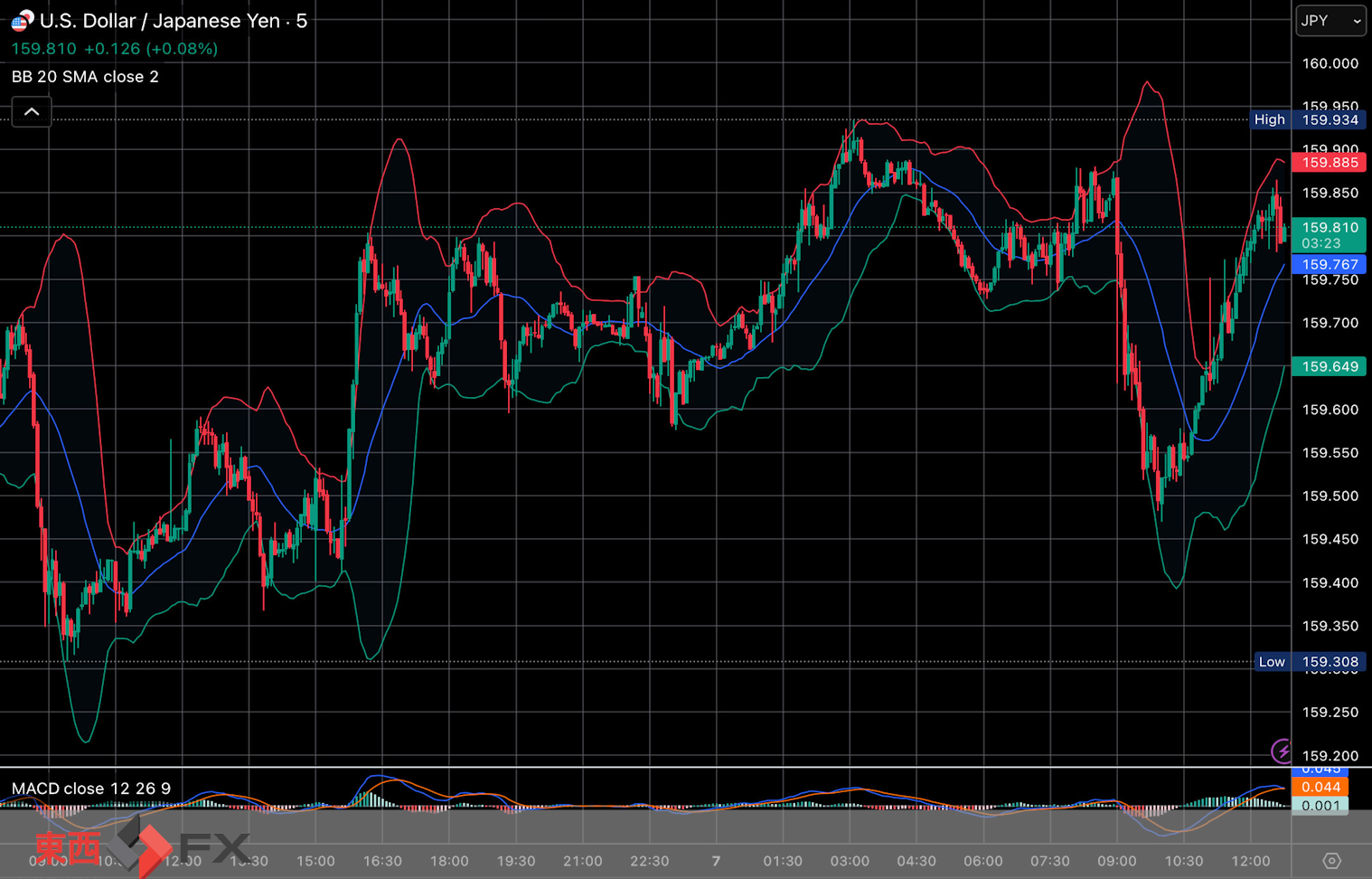This screenshot has height=879, width=1372.
Task: Collapse the indicator legend chevron
Action: click(x=32, y=112)
